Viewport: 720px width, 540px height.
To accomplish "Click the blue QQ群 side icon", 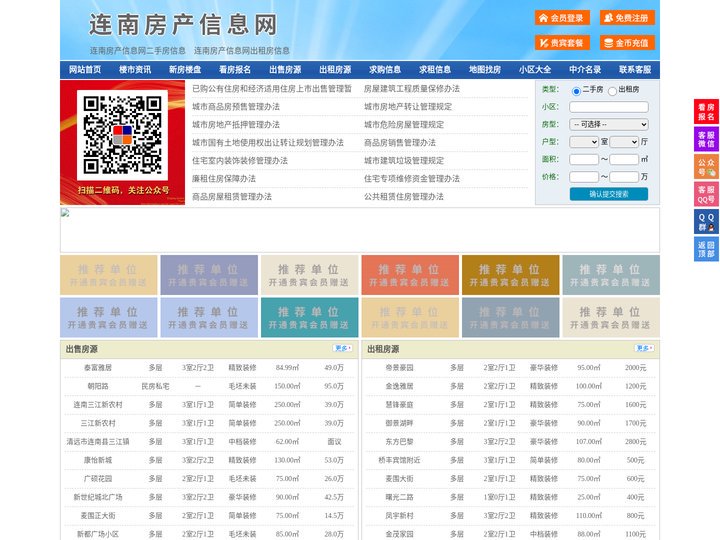I will pyautogui.click(x=706, y=222).
